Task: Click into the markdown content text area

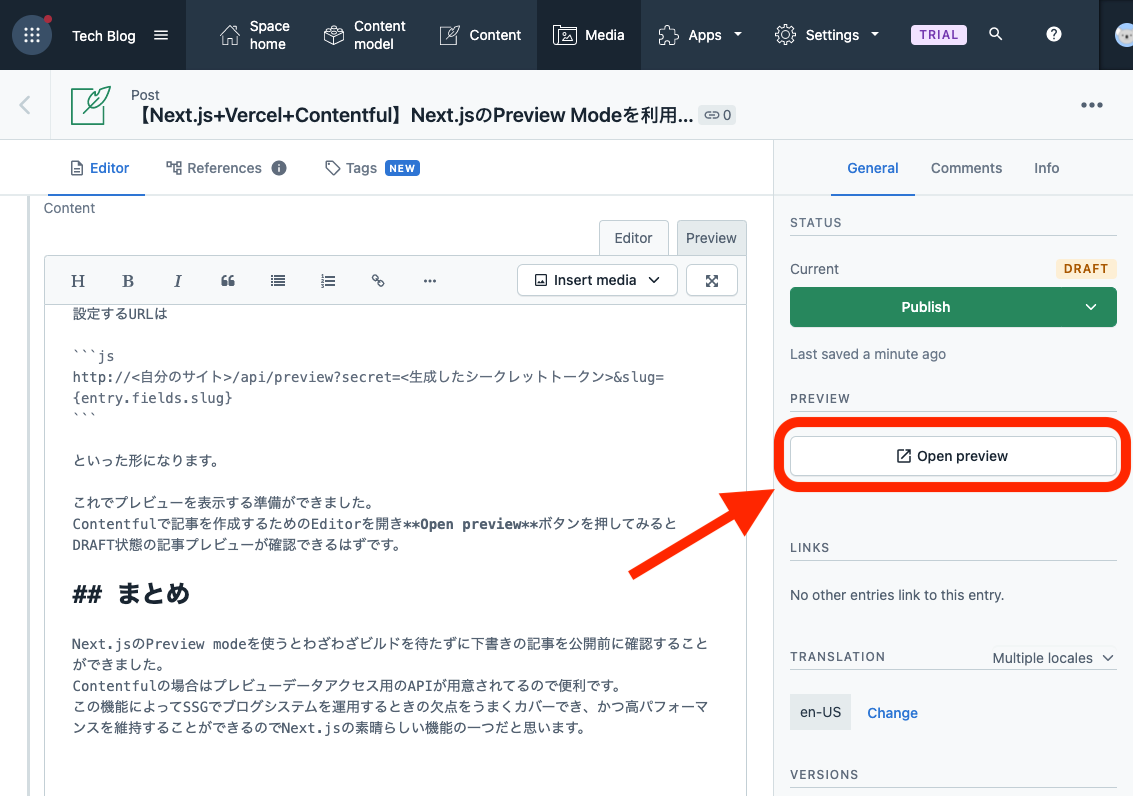Action: [x=395, y=549]
